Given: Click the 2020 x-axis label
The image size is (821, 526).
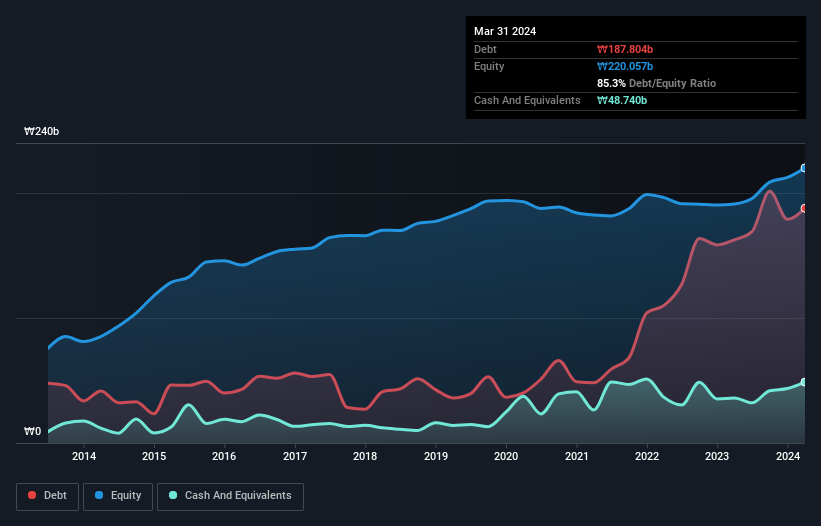Looking at the screenshot, I should click(506, 456).
